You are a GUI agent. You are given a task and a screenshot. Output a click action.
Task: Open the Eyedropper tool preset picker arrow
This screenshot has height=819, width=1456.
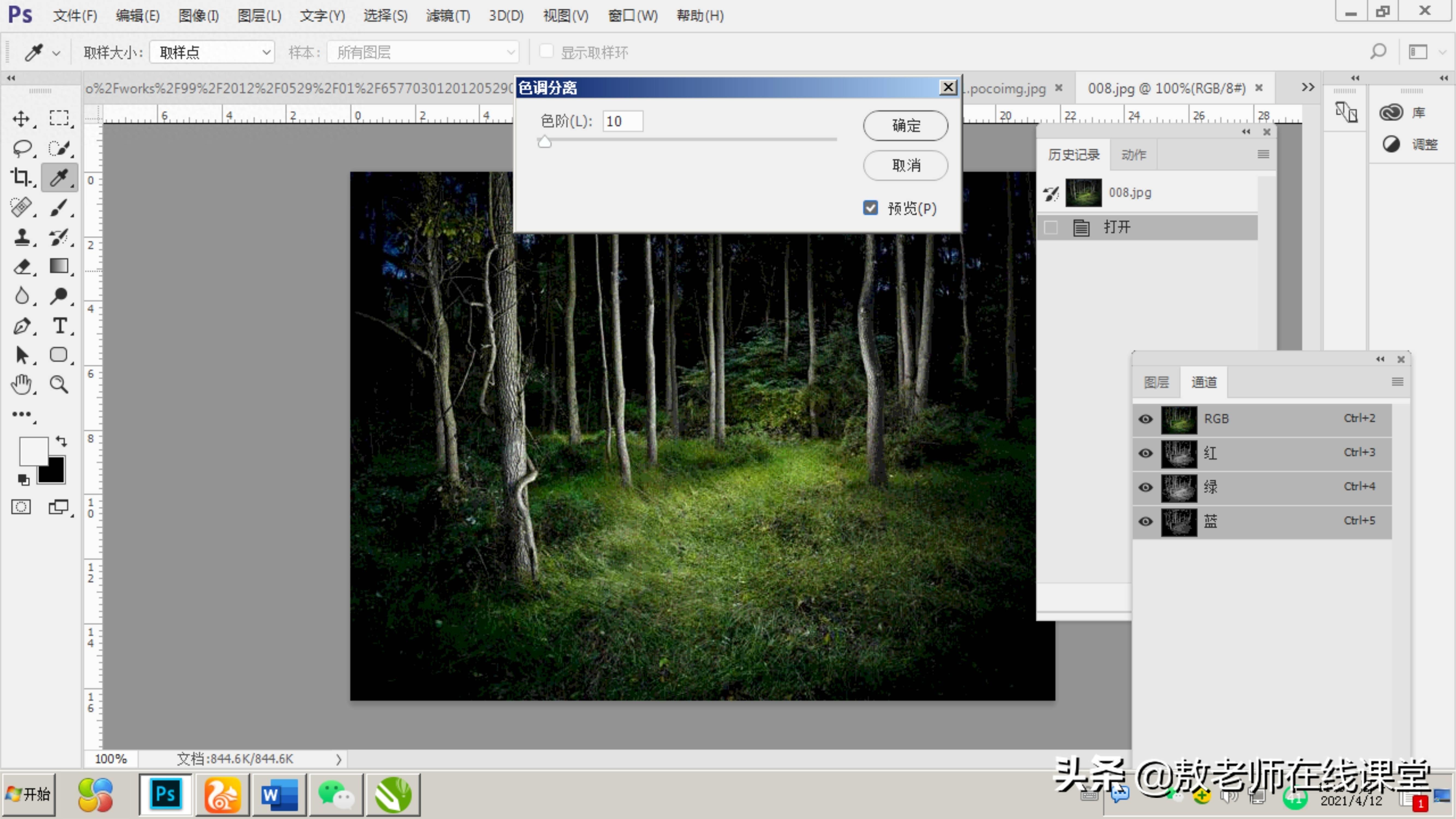tap(56, 53)
